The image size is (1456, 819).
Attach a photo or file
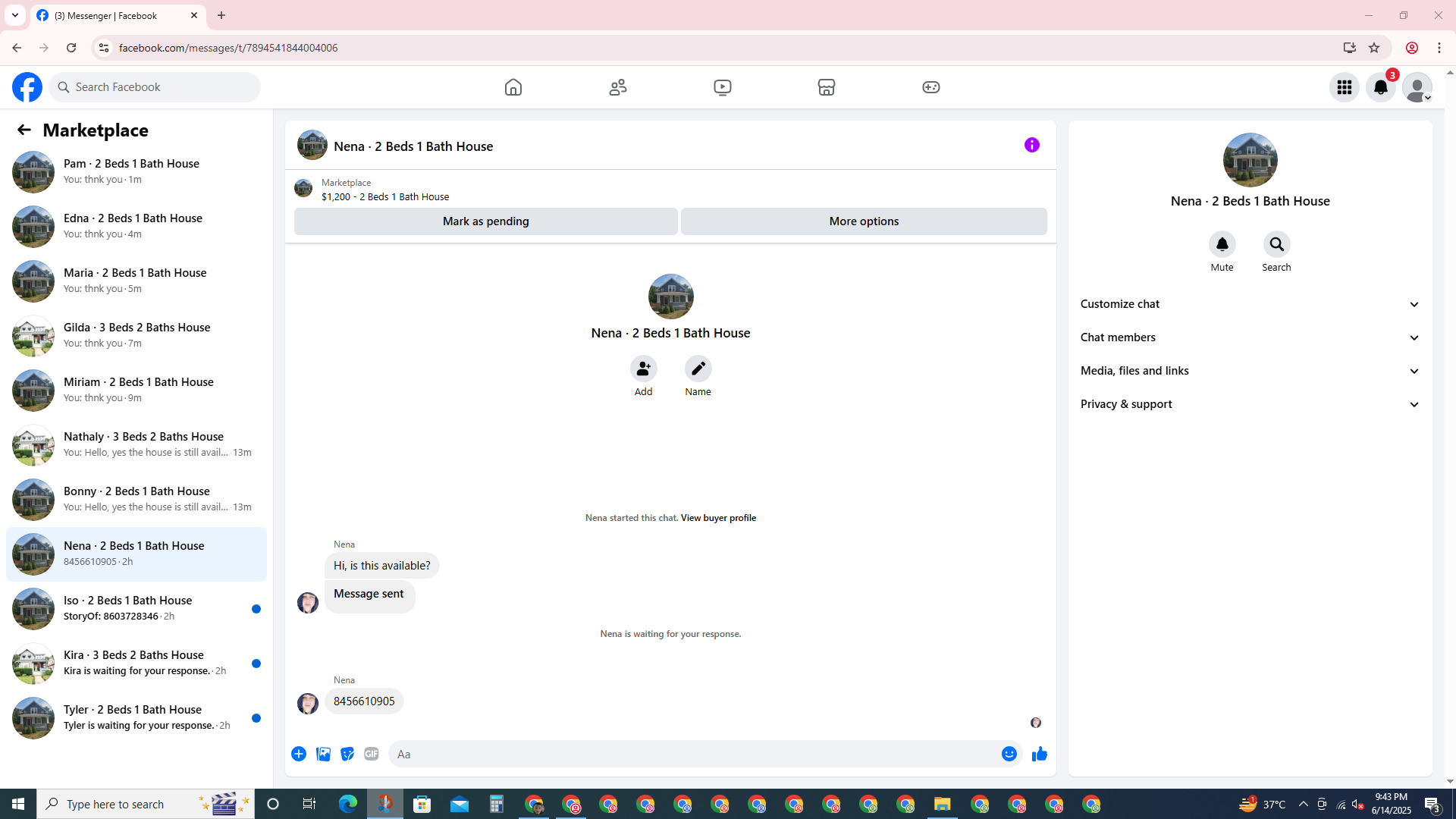click(323, 754)
